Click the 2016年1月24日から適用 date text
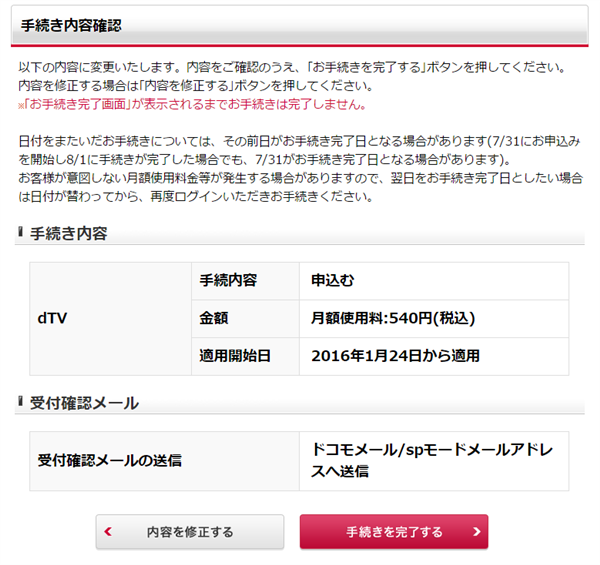The width and height of the screenshot is (600, 565). click(x=396, y=355)
